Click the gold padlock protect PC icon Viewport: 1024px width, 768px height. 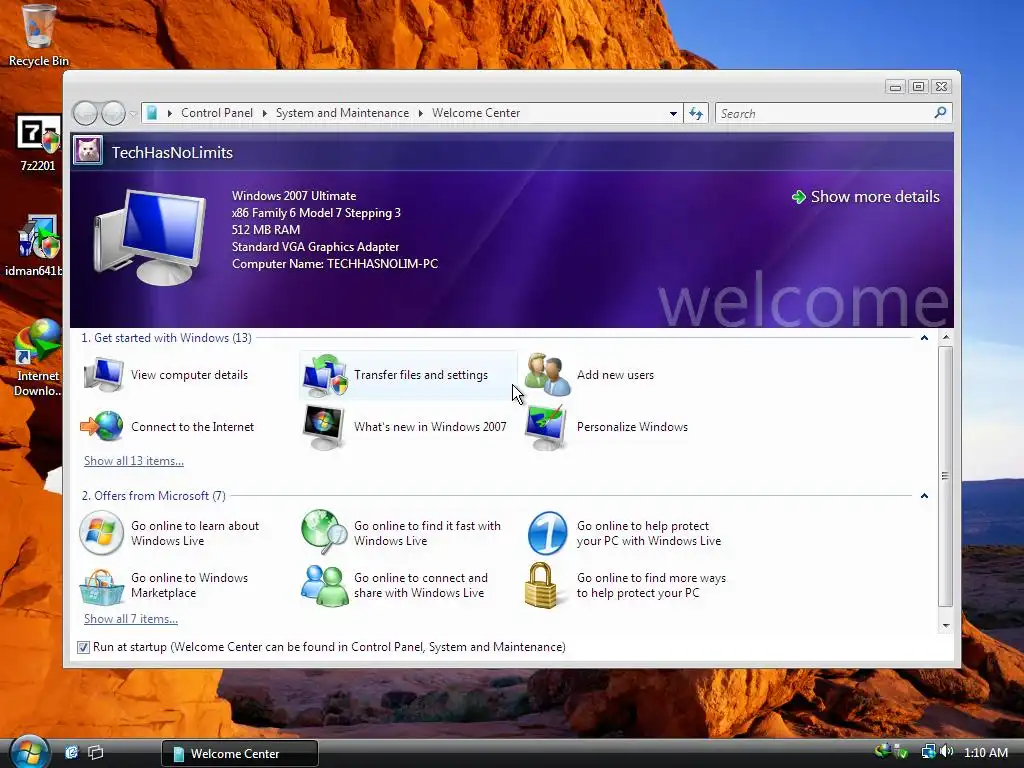(x=541, y=586)
